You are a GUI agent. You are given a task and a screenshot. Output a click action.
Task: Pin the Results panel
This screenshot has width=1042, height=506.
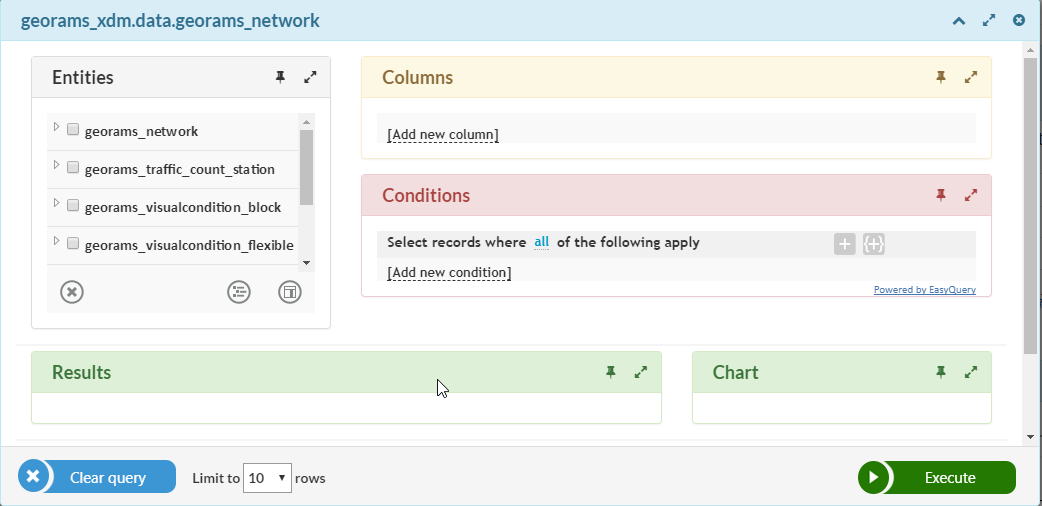611,372
